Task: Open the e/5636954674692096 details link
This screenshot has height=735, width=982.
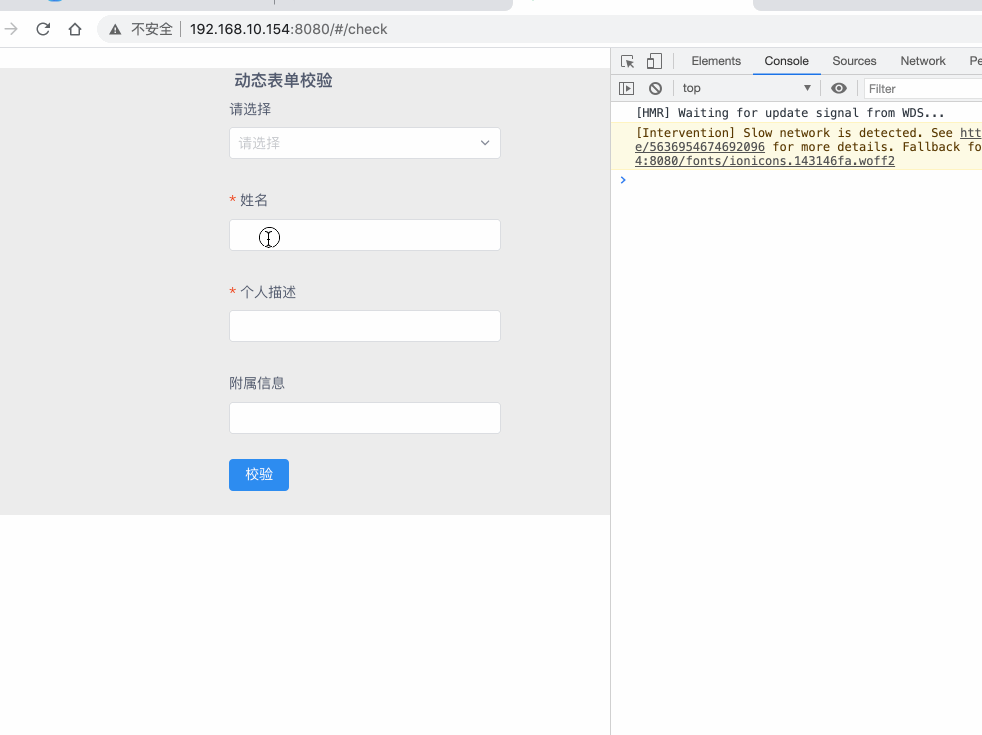Action: pos(700,147)
